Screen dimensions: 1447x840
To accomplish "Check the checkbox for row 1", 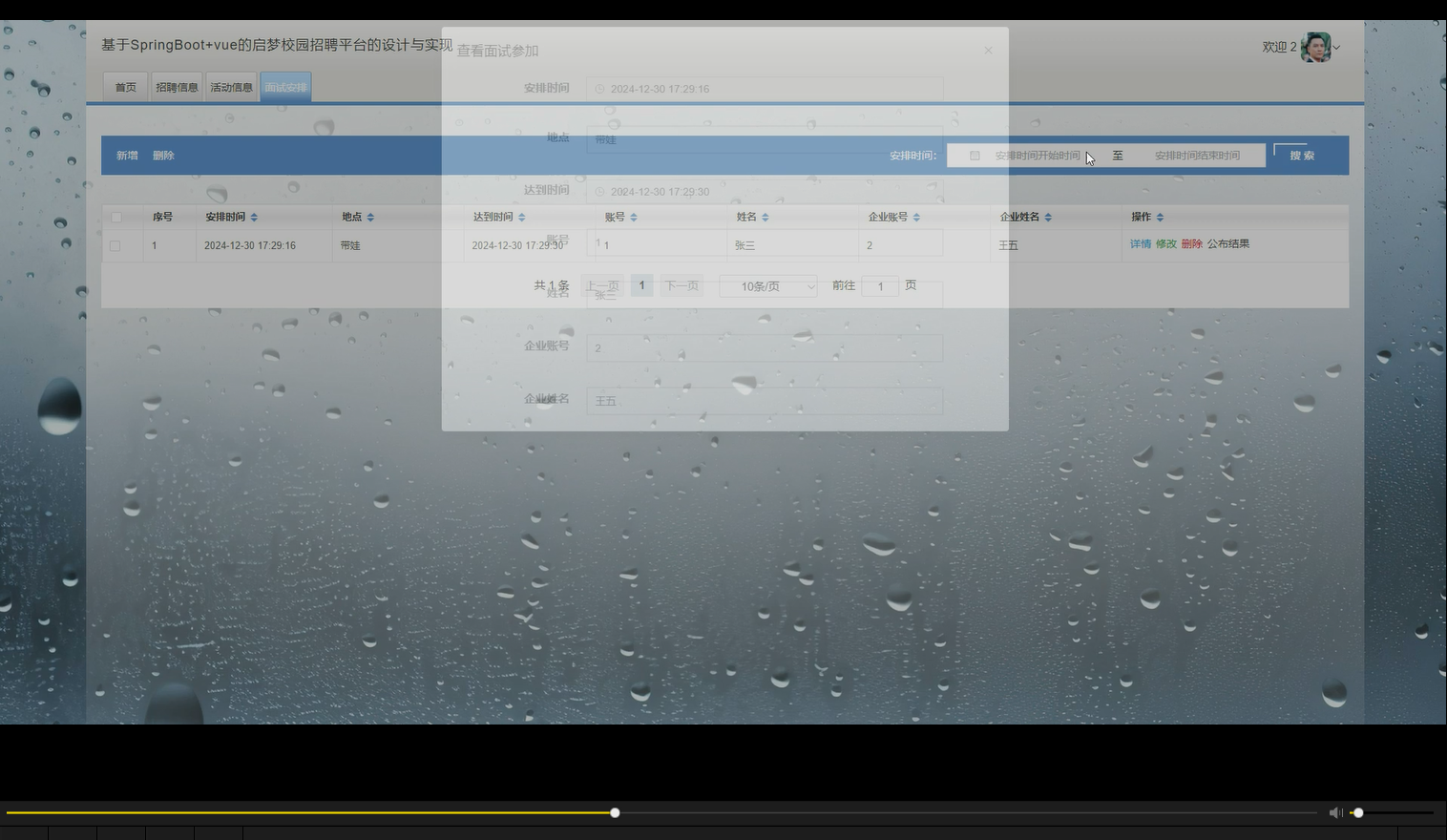I will click(x=115, y=246).
